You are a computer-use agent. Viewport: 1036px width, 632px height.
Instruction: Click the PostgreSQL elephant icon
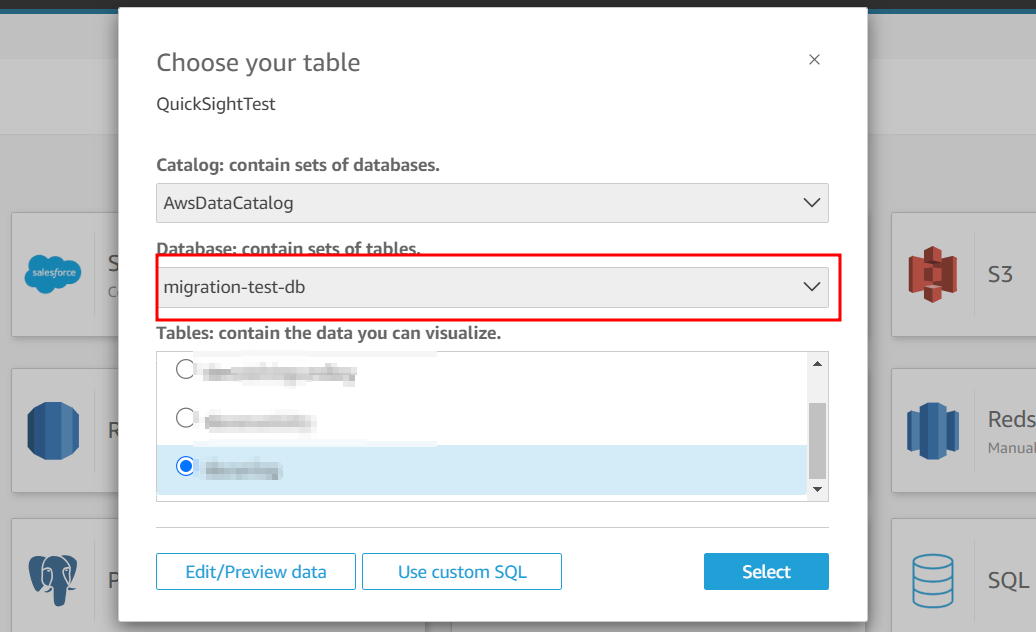[53, 580]
